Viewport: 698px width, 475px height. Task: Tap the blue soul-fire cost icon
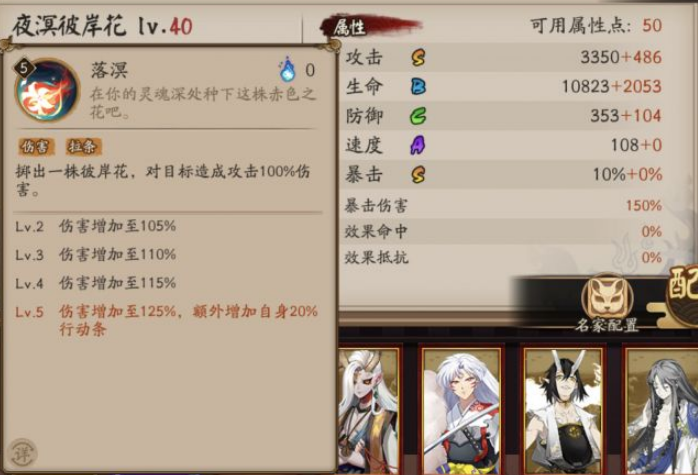coord(287,69)
